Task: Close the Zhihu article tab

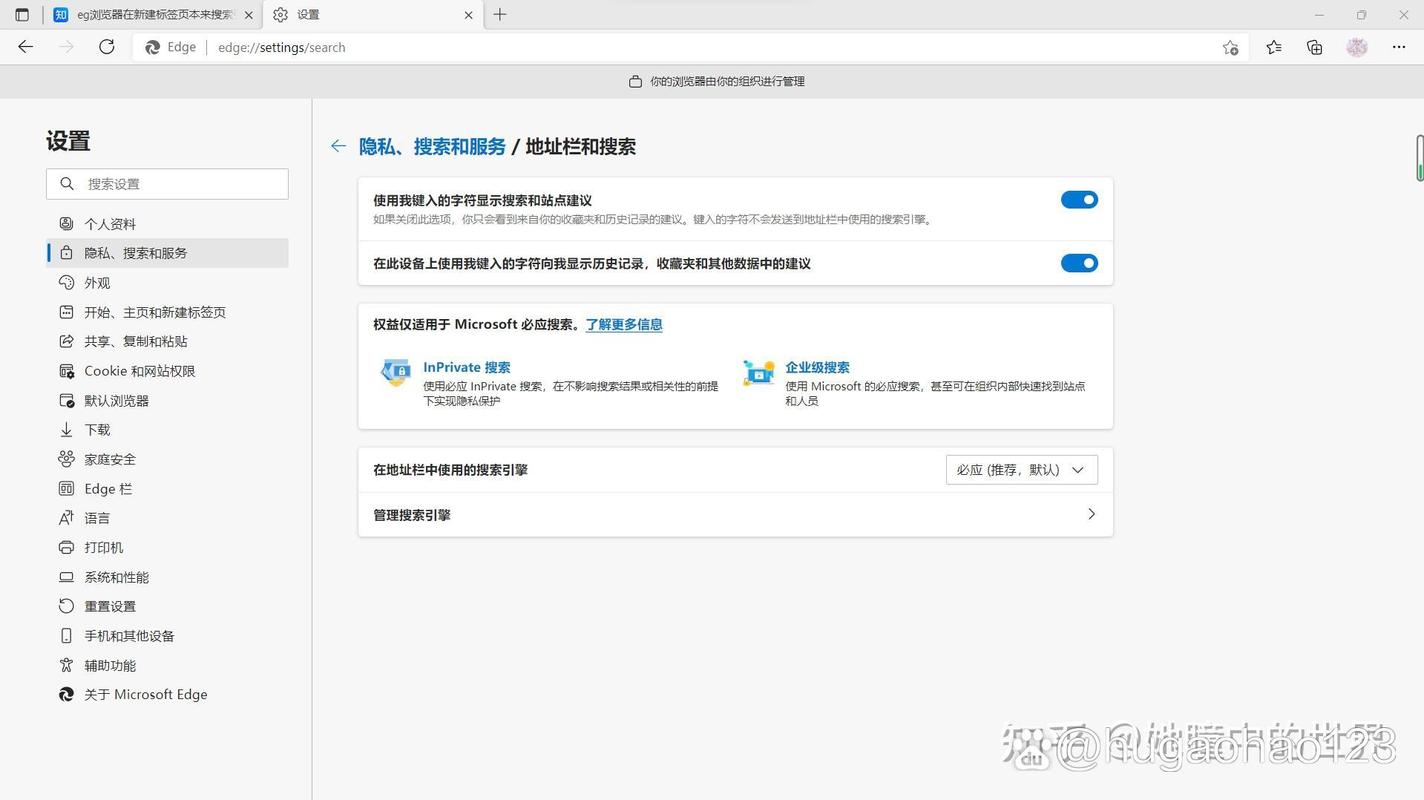Action: click(249, 15)
